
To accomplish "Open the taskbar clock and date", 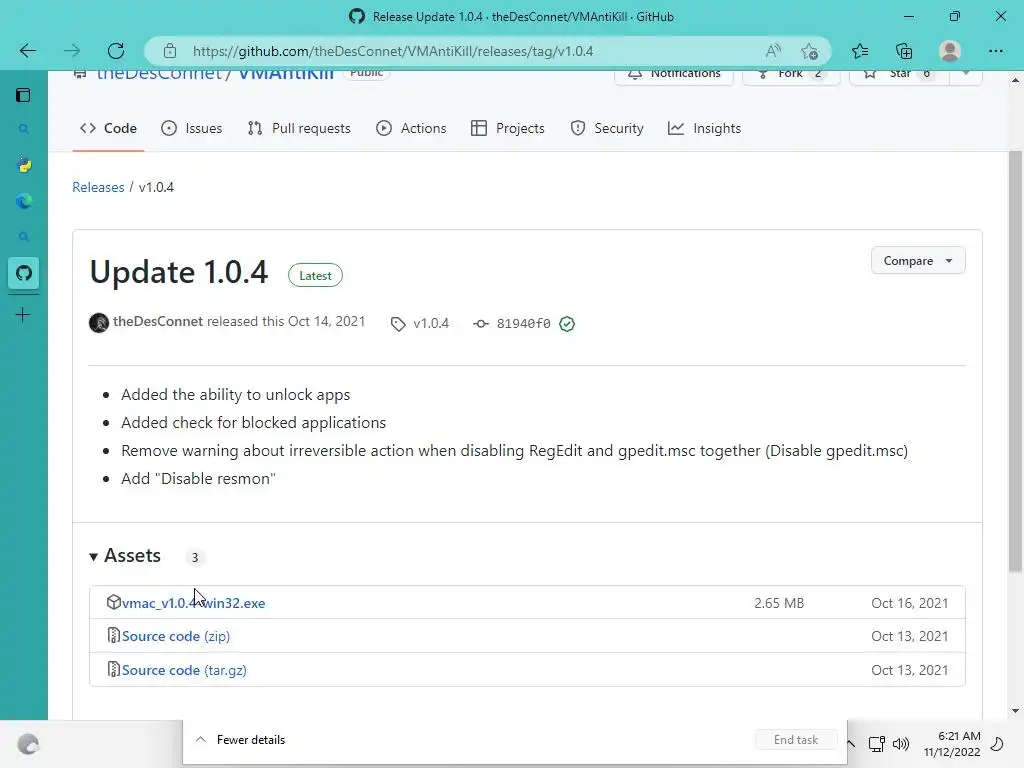I will [952, 744].
